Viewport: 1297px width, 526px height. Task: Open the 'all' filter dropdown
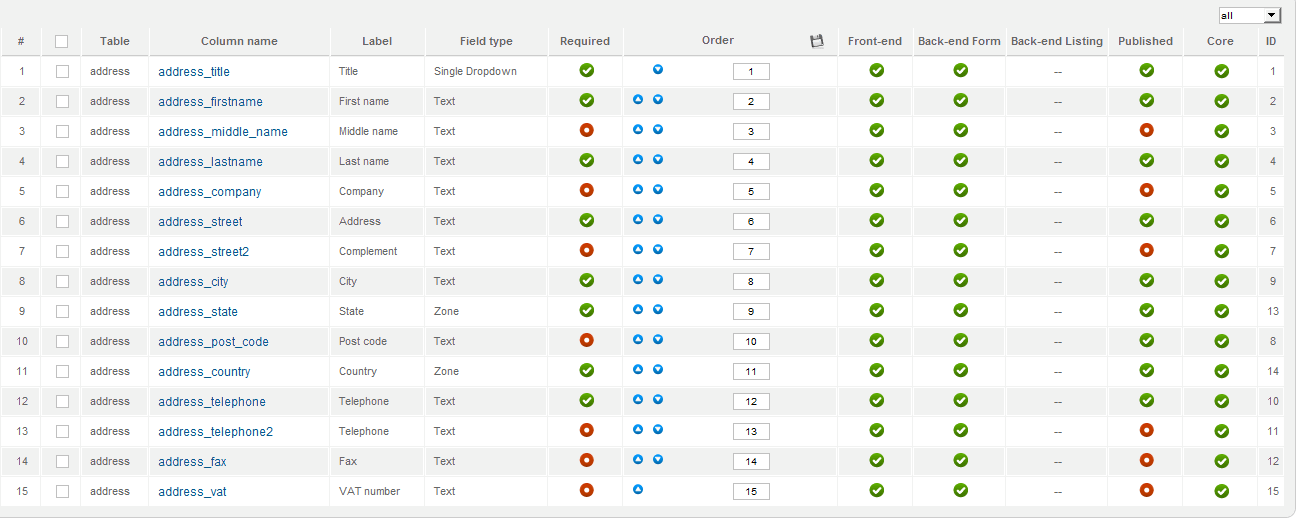pos(1250,15)
